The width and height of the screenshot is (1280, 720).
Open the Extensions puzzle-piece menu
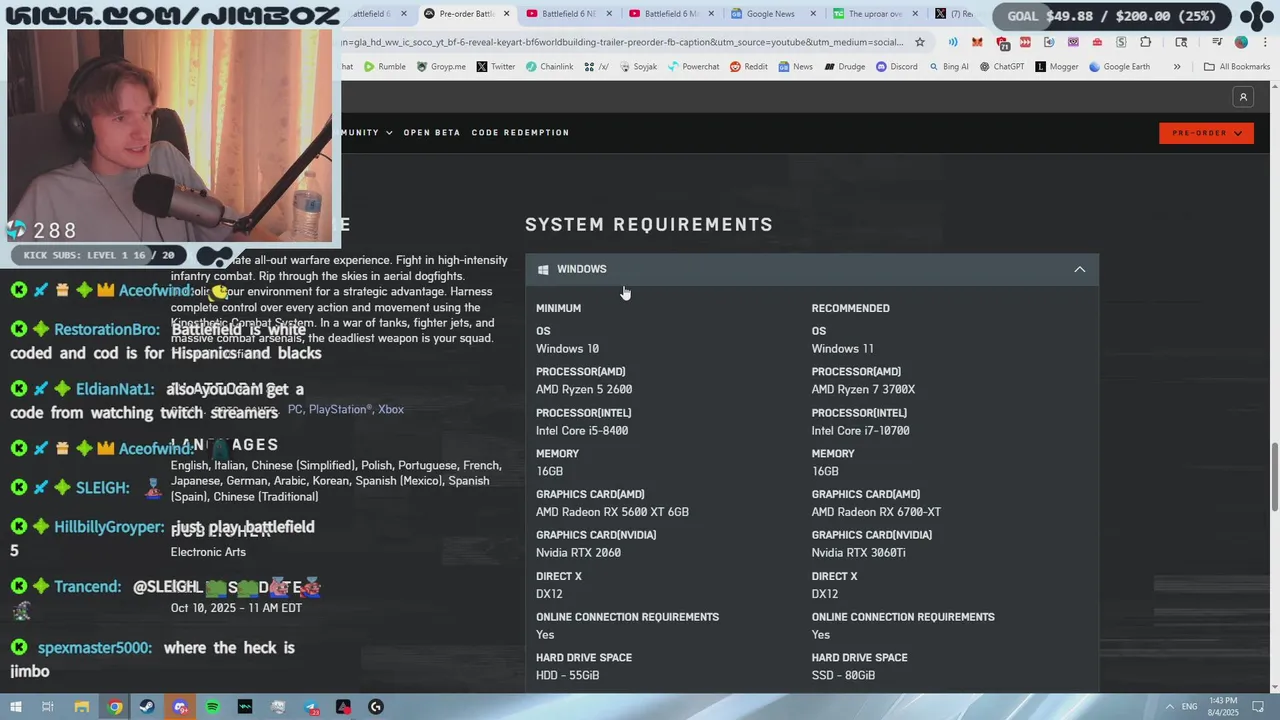[x=1145, y=42]
